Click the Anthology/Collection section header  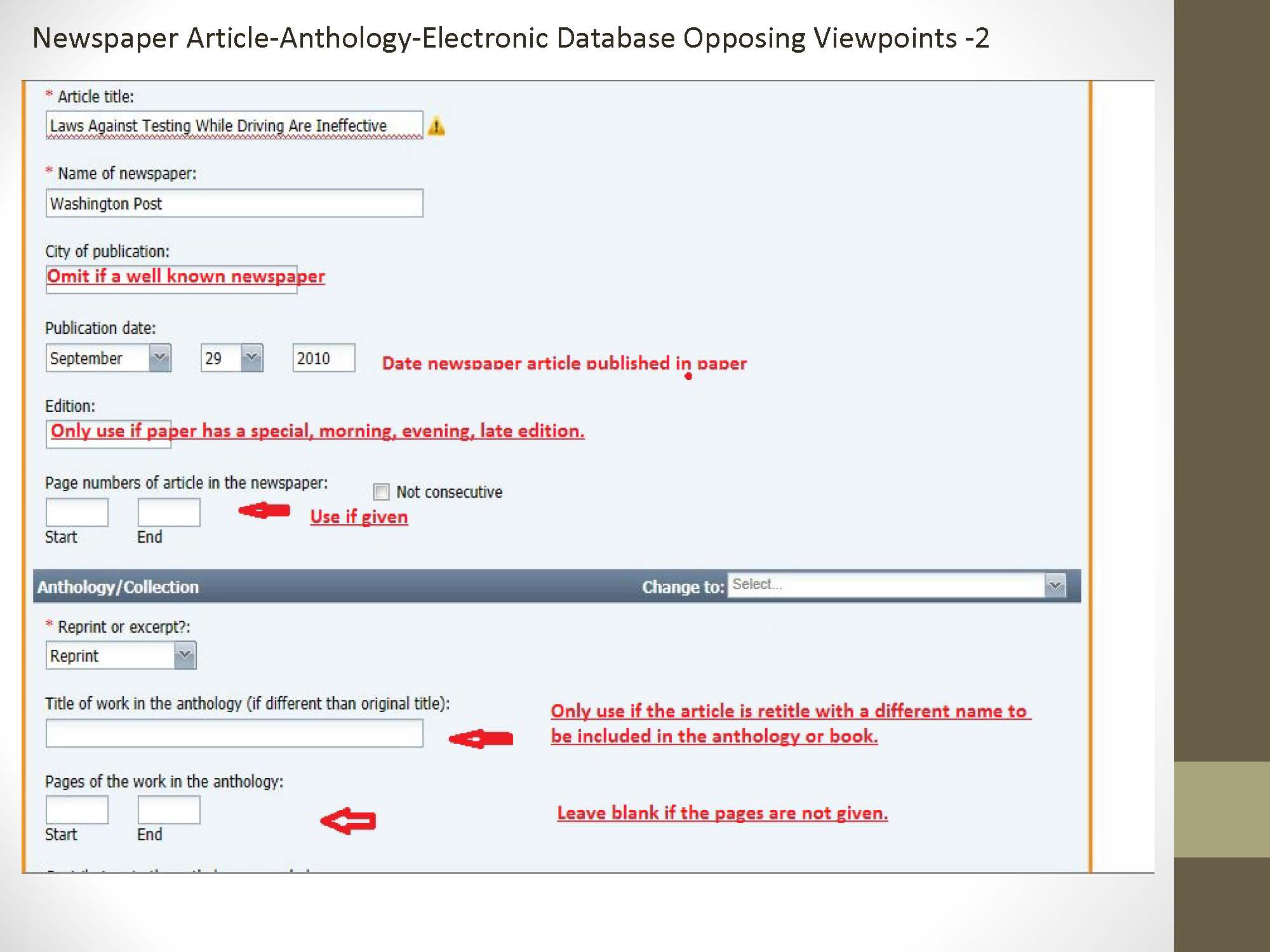[x=117, y=586]
